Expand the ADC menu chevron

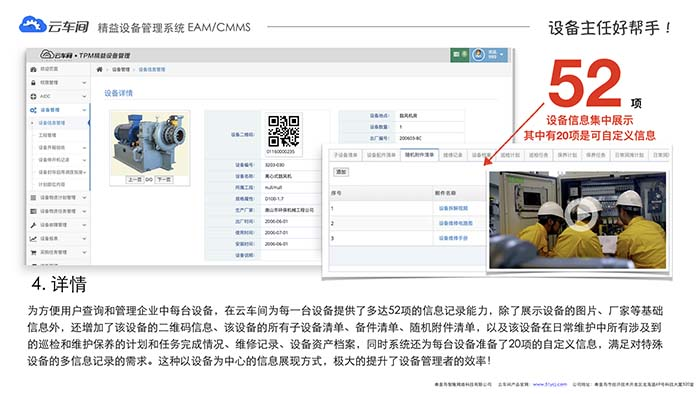click(84, 96)
